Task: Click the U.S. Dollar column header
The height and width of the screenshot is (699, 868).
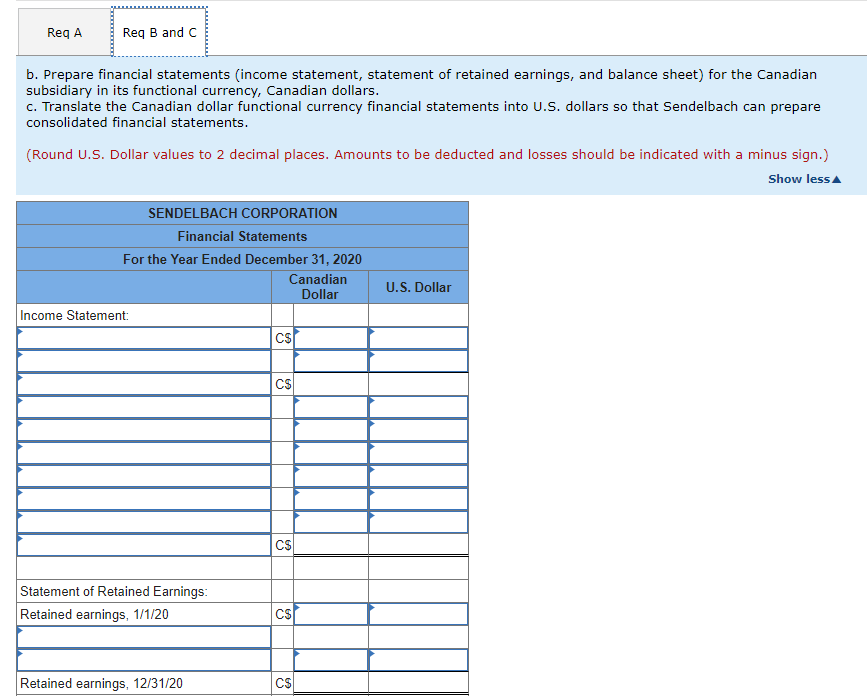Action: click(417, 287)
